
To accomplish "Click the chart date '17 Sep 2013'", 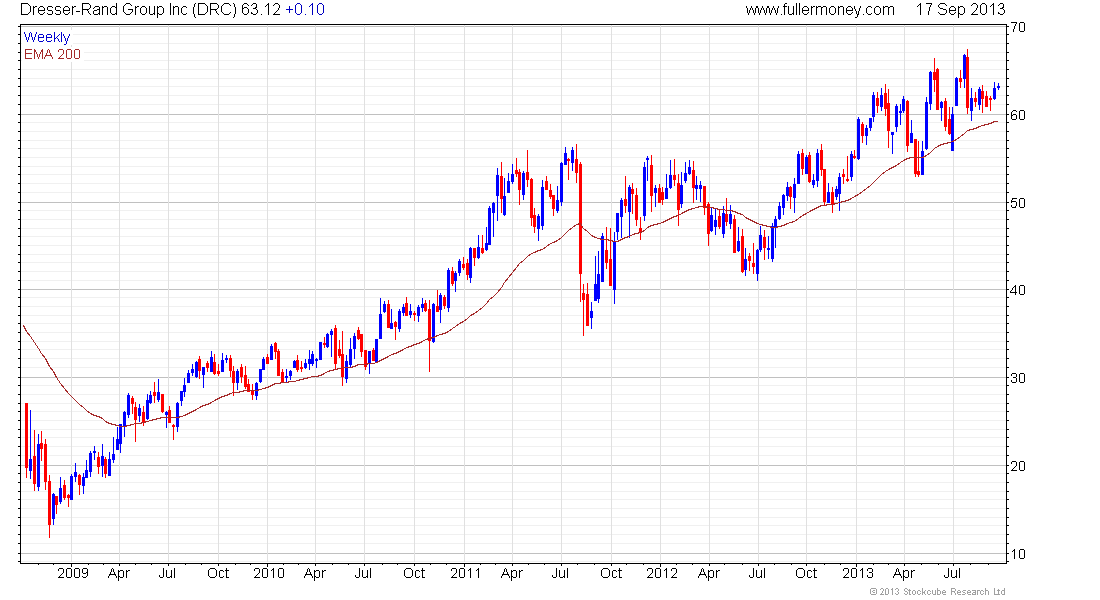I will point(960,10).
